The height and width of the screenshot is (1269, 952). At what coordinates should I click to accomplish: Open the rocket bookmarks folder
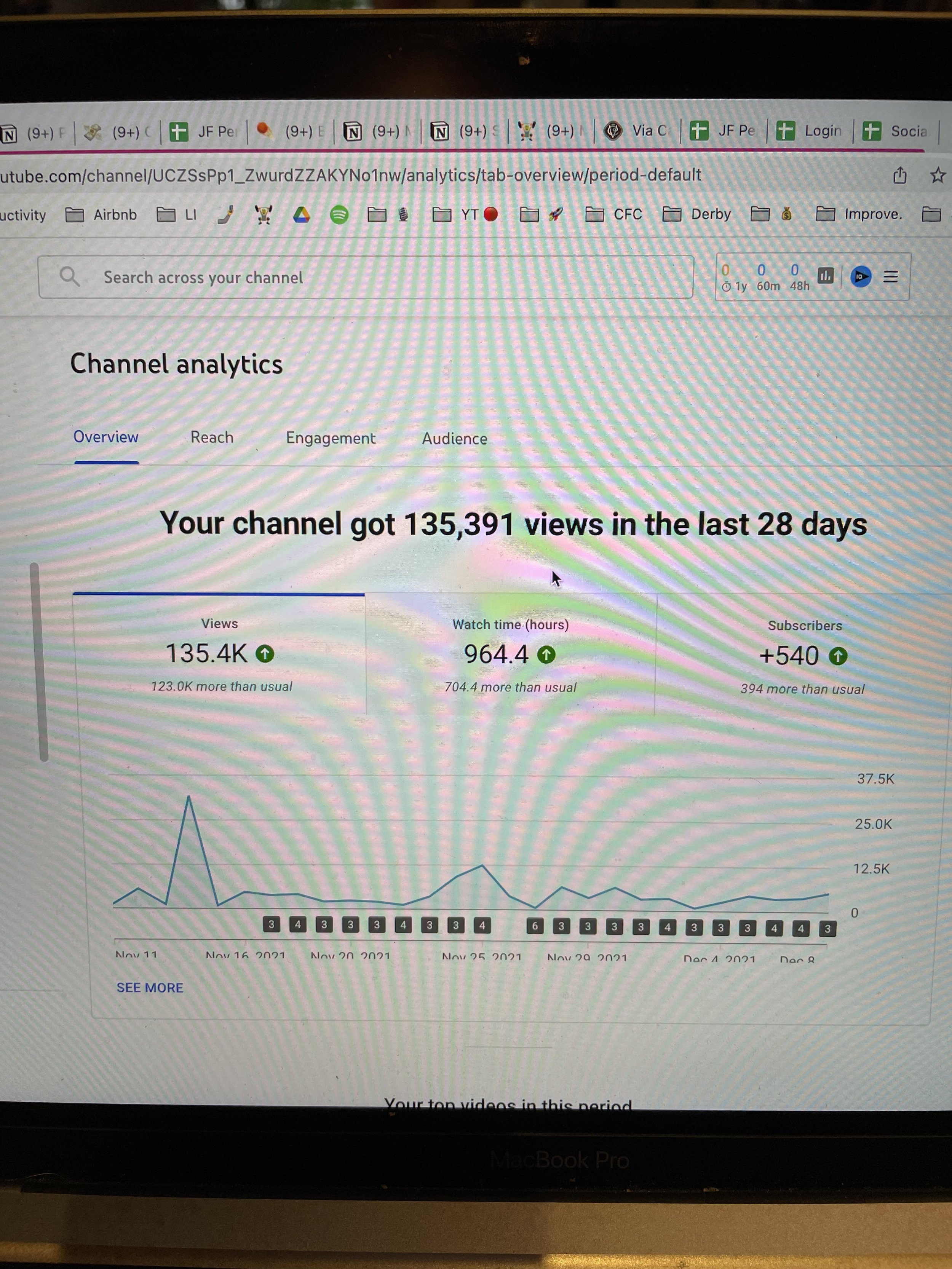[x=541, y=215]
